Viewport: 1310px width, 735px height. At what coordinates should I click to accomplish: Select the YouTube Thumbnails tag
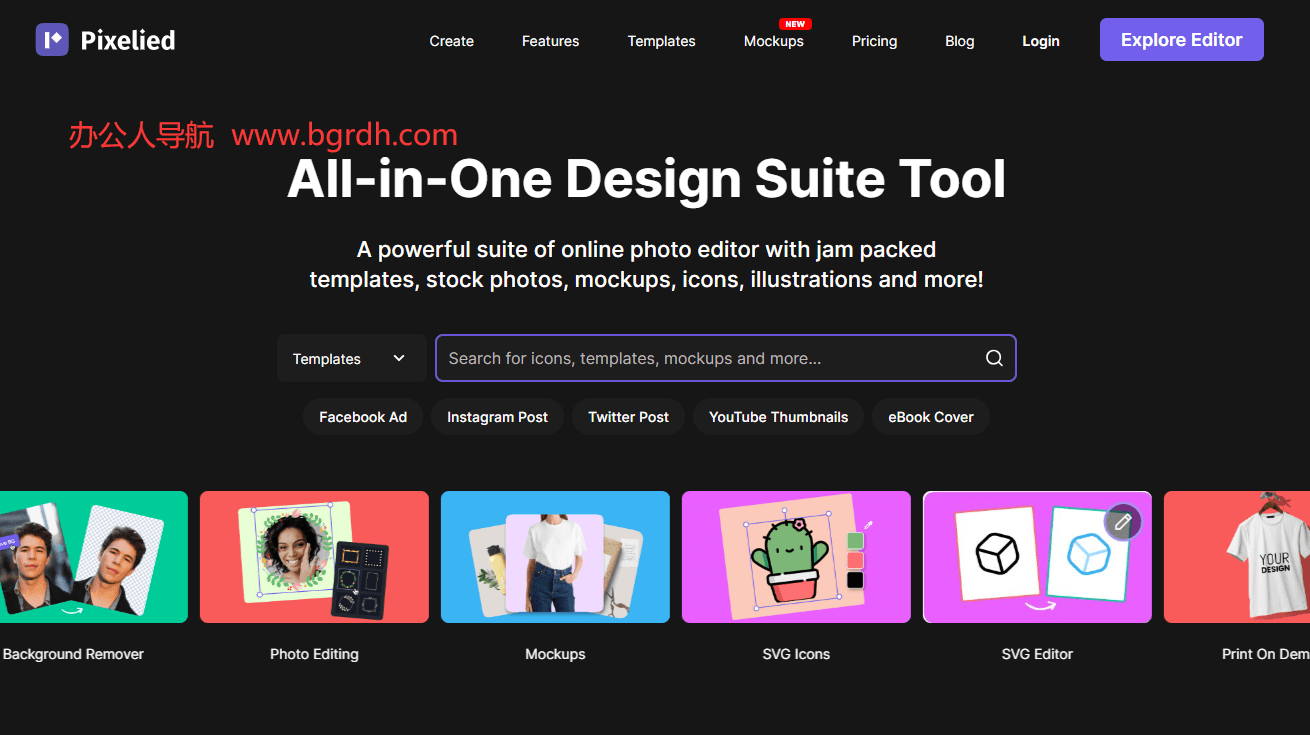coord(778,417)
